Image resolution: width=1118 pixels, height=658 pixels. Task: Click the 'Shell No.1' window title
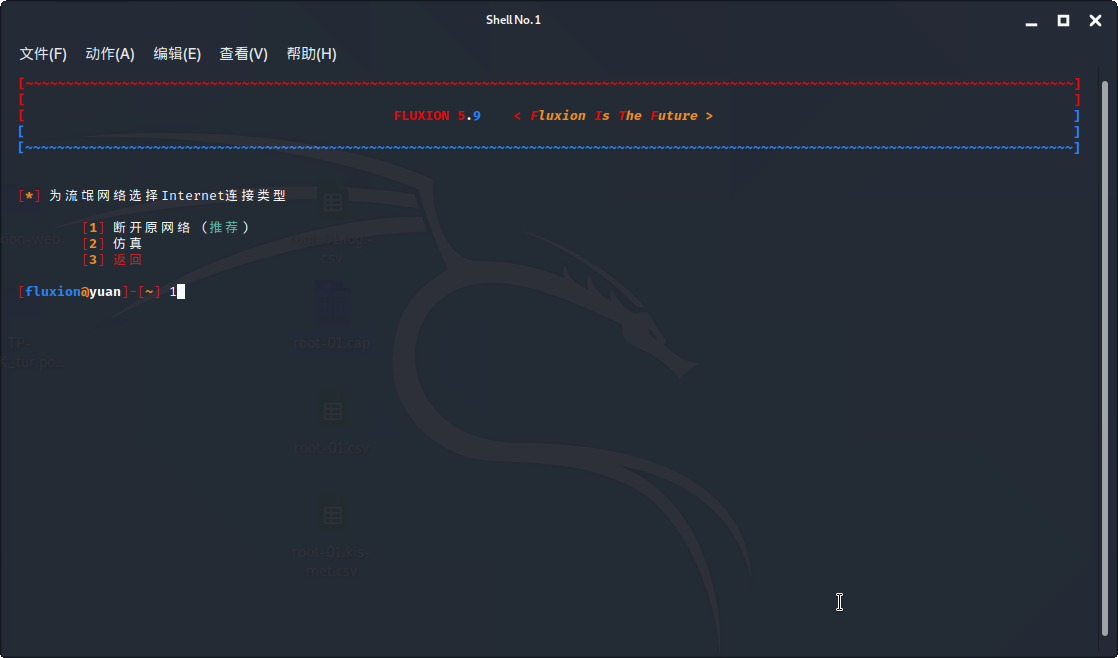(x=513, y=20)
